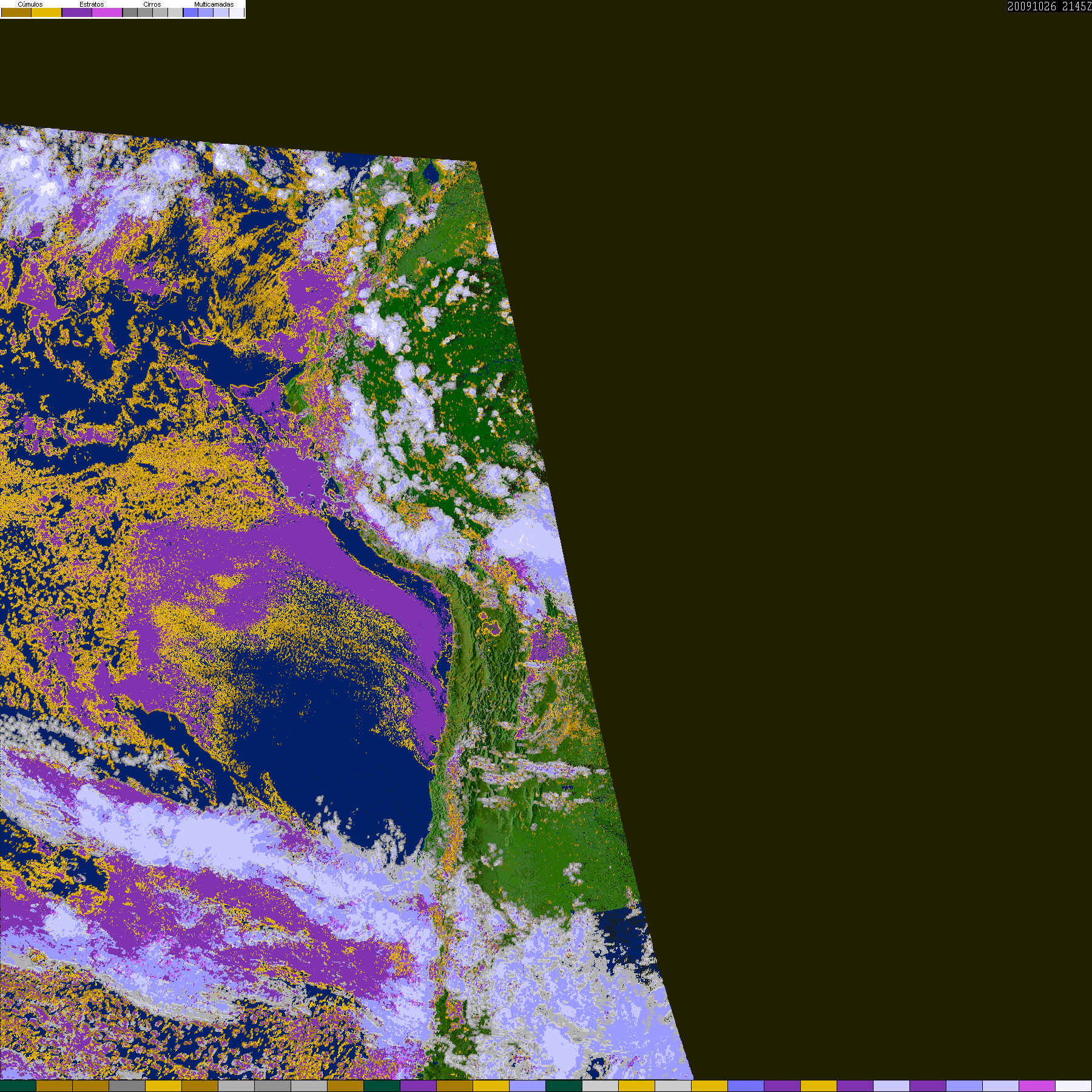
Task: Pick the darkest blue Multicamadas legend swatch
Action: click(190, 12)
